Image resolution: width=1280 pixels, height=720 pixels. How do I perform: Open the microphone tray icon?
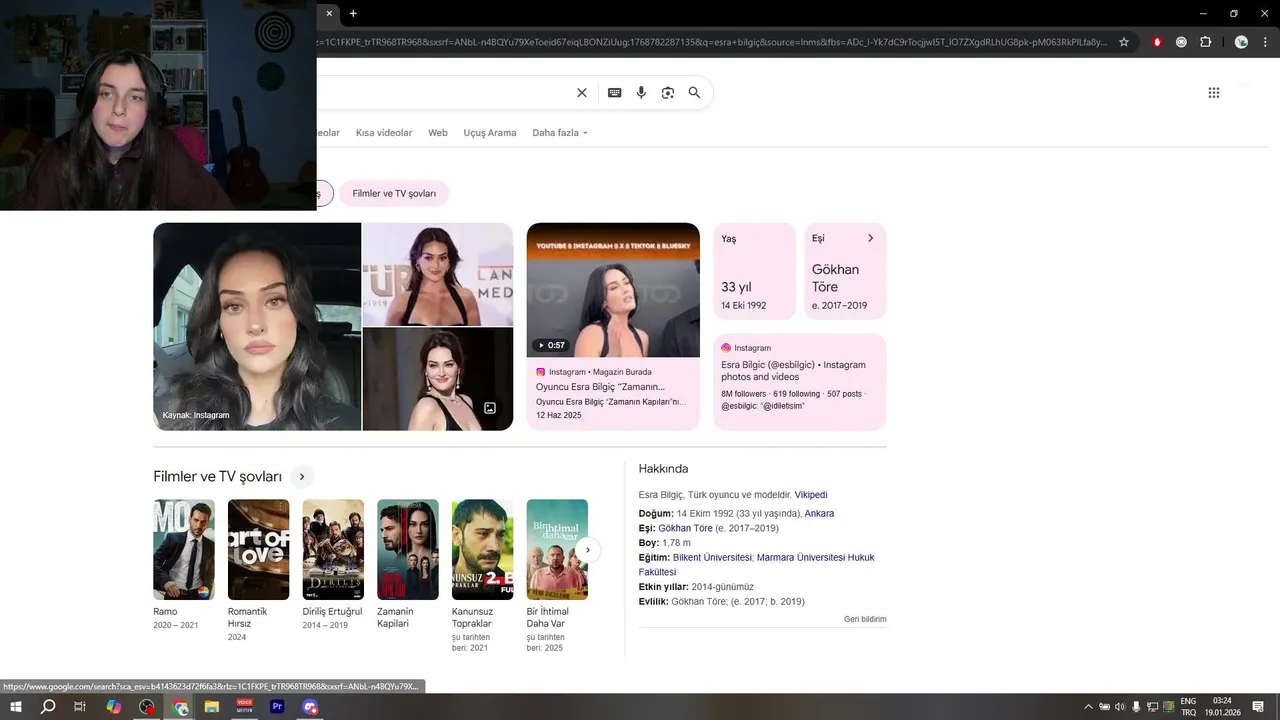1136,707
